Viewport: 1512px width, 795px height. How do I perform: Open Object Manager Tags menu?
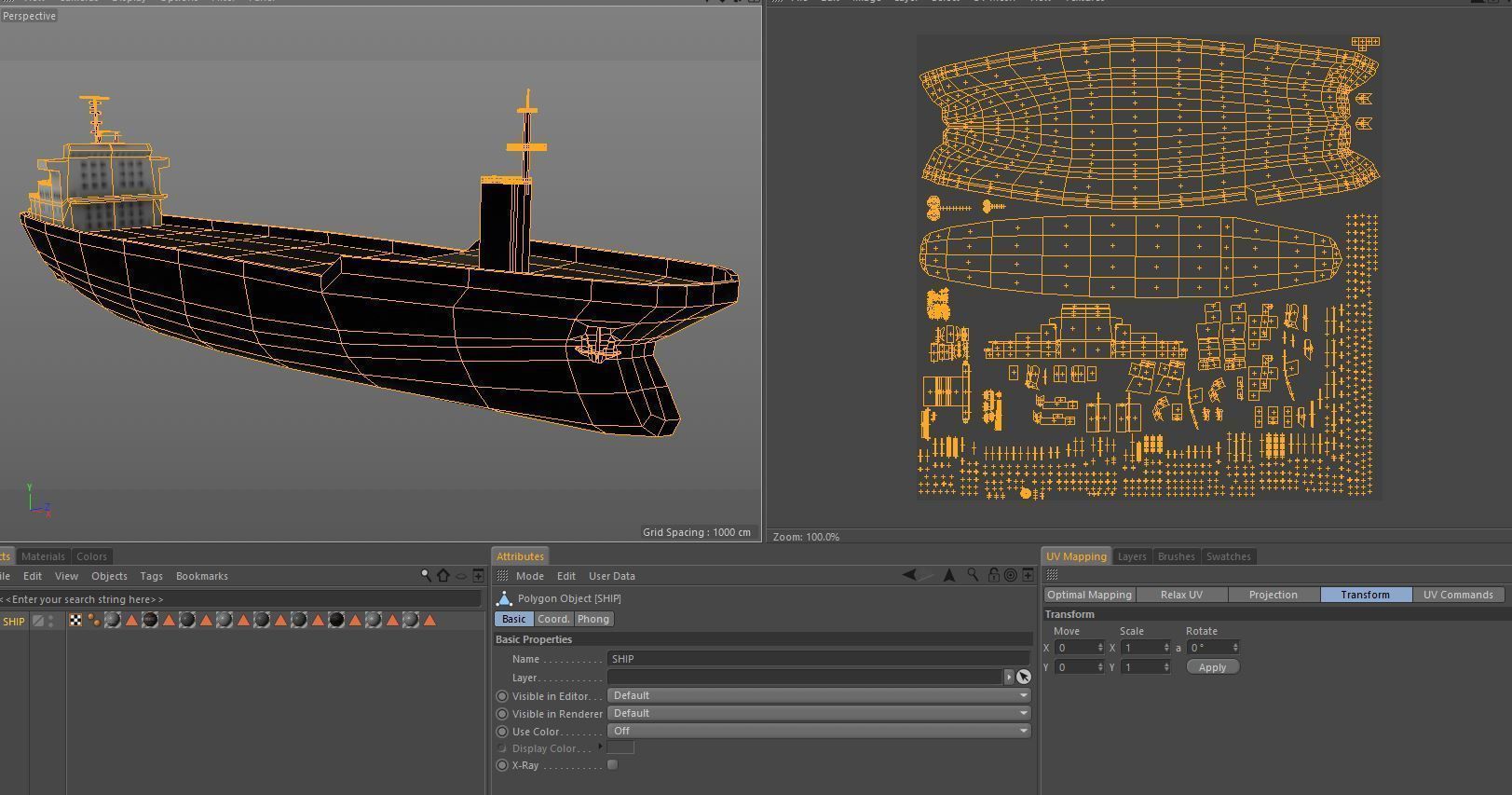click(151, 576)
